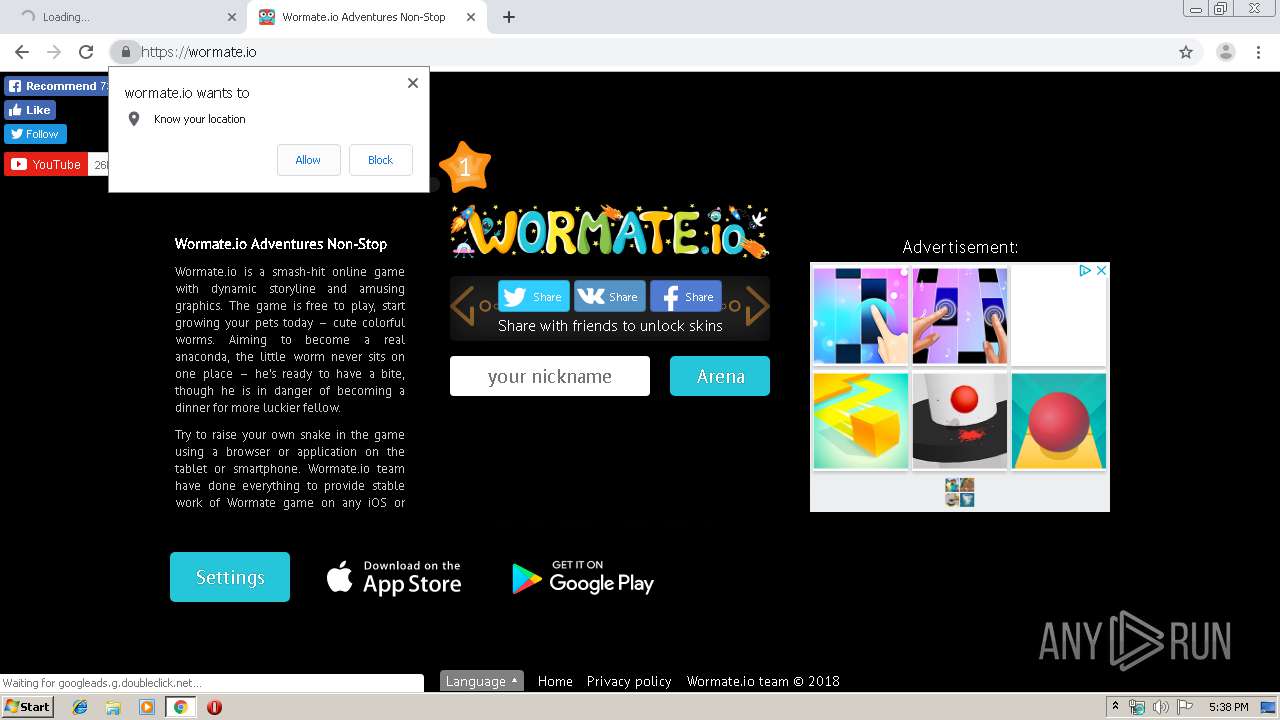Open piano tiles ad with blue ball
The image size is (1280, 720).
click(861, 316)
